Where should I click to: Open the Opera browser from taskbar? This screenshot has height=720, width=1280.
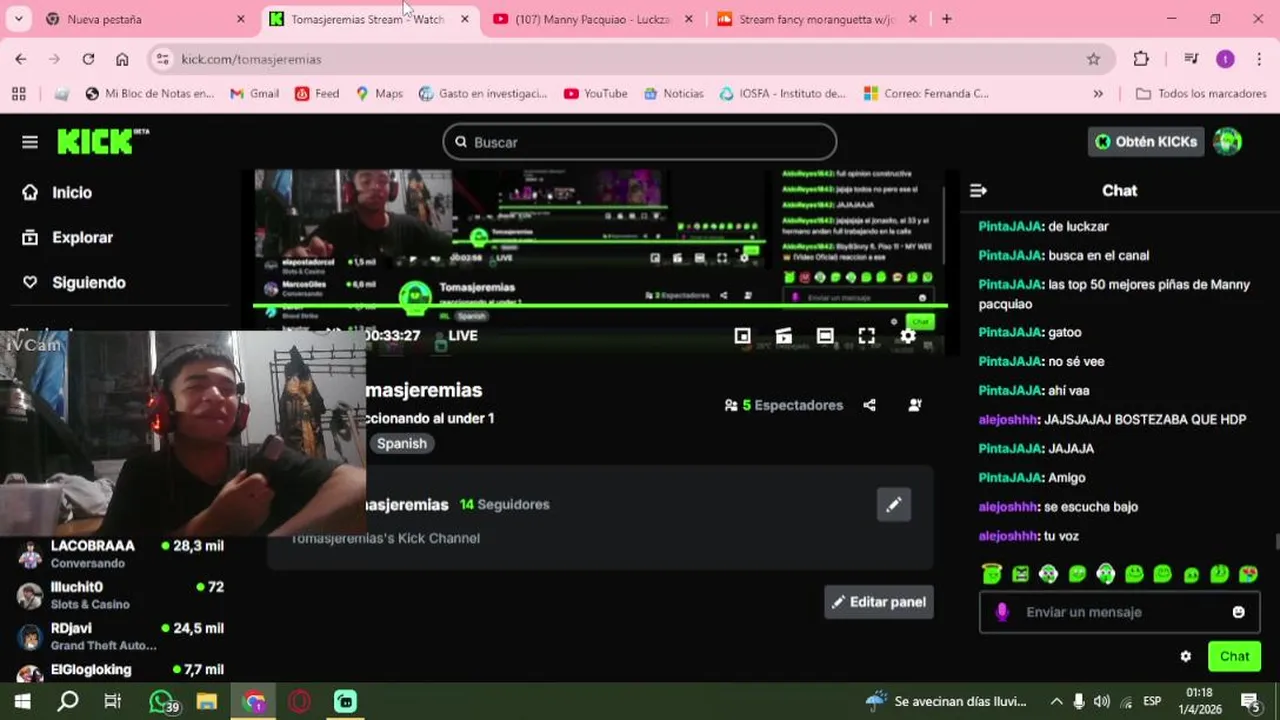pyautogui.click(x=299, y=701)
